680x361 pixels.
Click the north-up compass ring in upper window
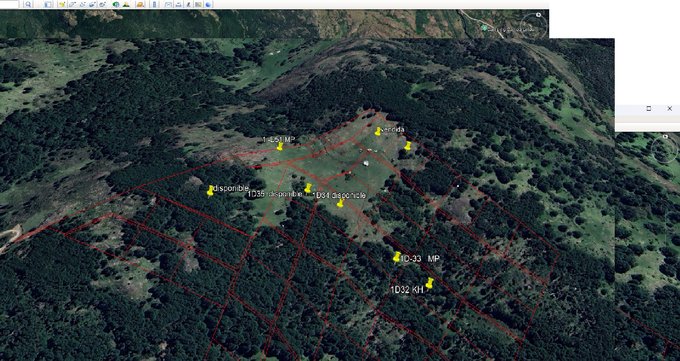pyautogui.click(x=534, y=26)
